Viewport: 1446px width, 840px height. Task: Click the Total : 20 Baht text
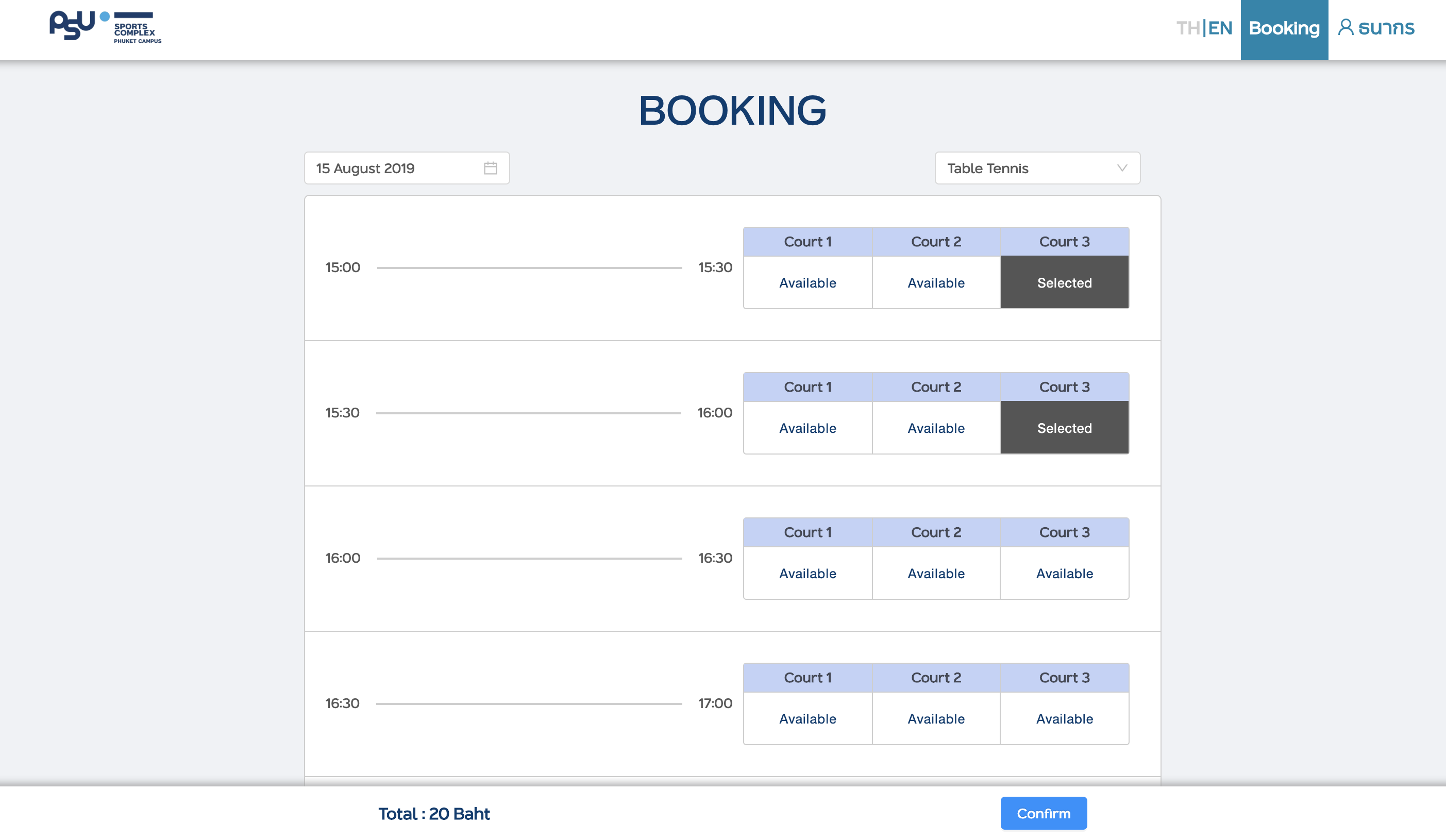pos(434,814)
